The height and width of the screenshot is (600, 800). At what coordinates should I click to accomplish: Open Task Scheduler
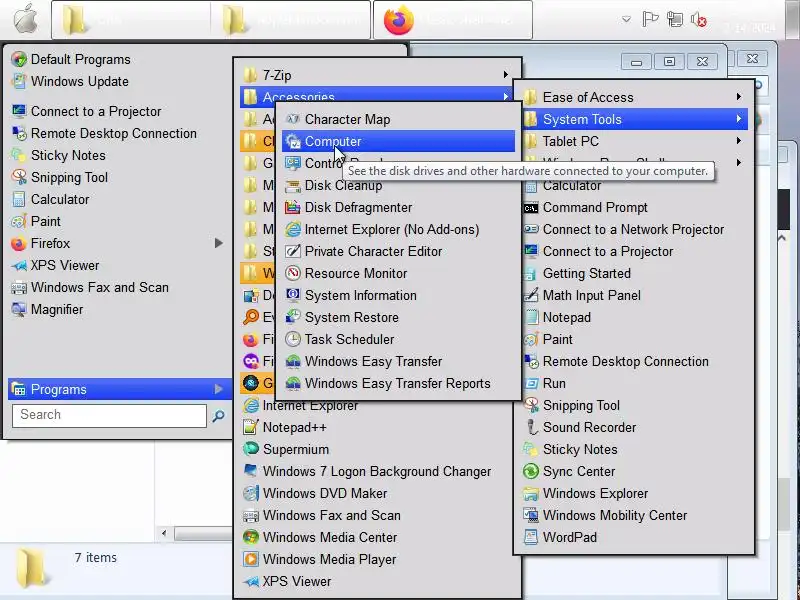(398, 339)
